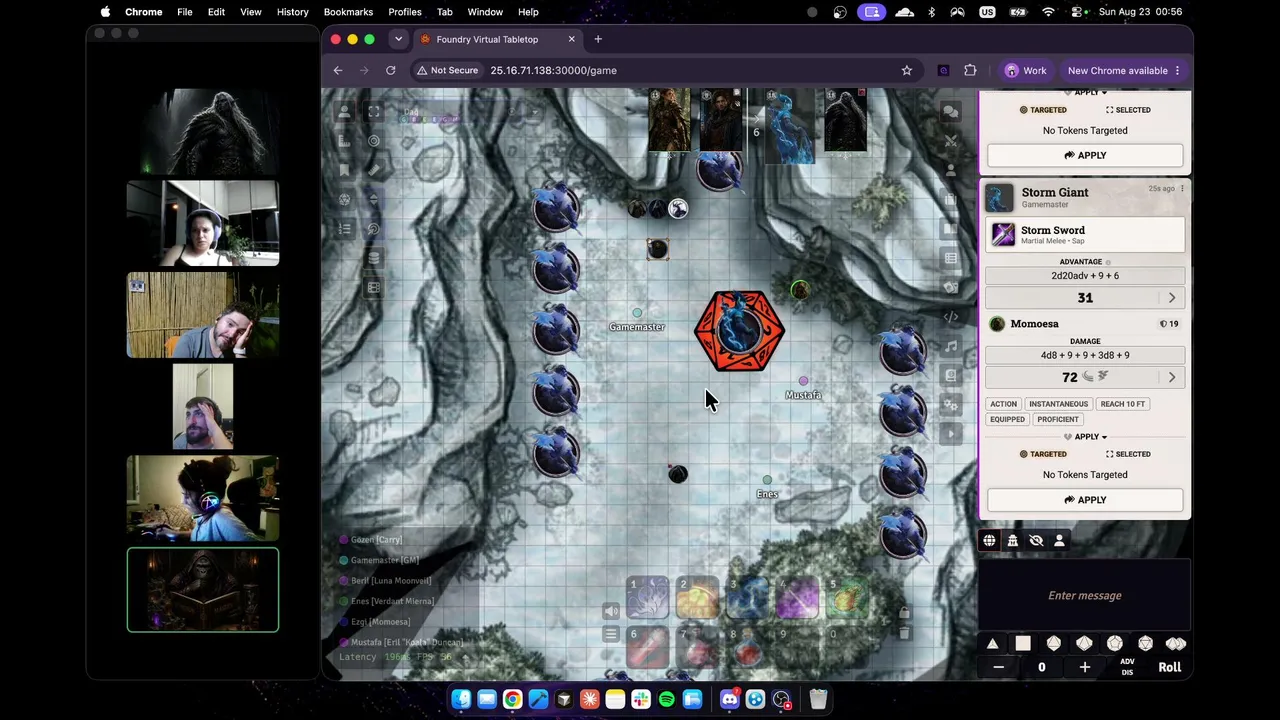Open the Storm Sword item entry

tap(1085, 235)
